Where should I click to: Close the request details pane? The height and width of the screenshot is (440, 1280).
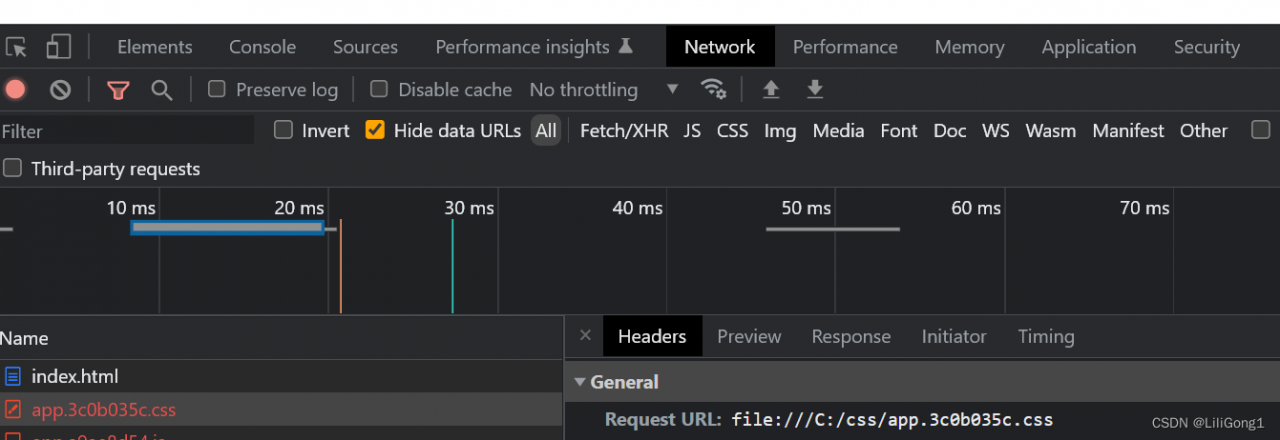586,336
